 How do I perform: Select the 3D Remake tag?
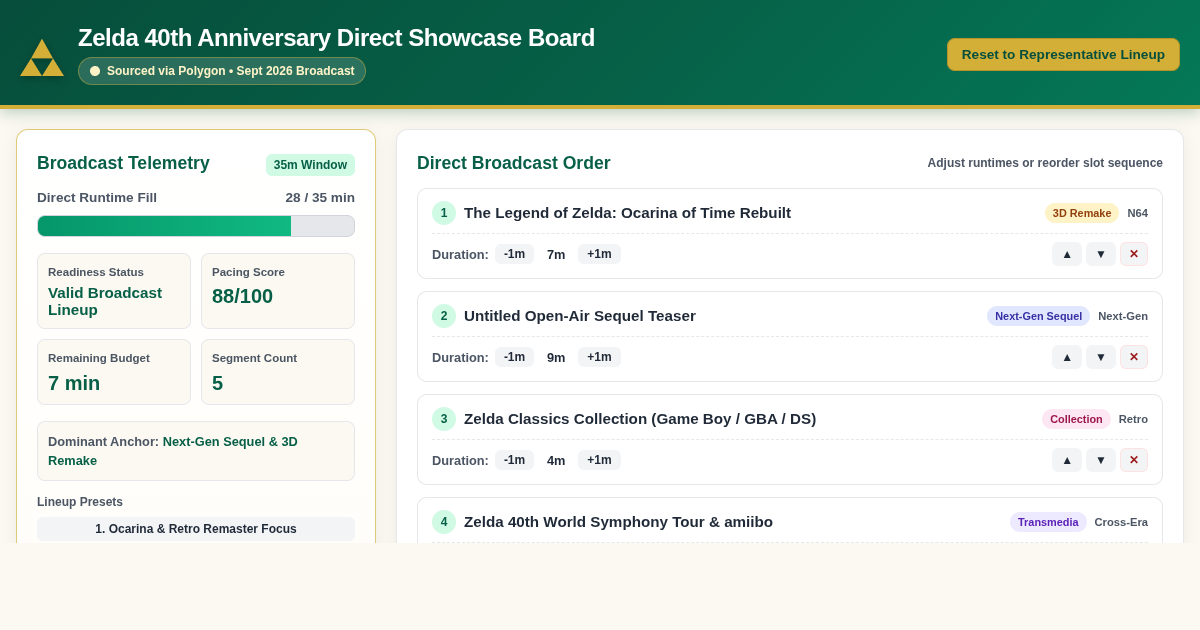(x=1081, y=213)
